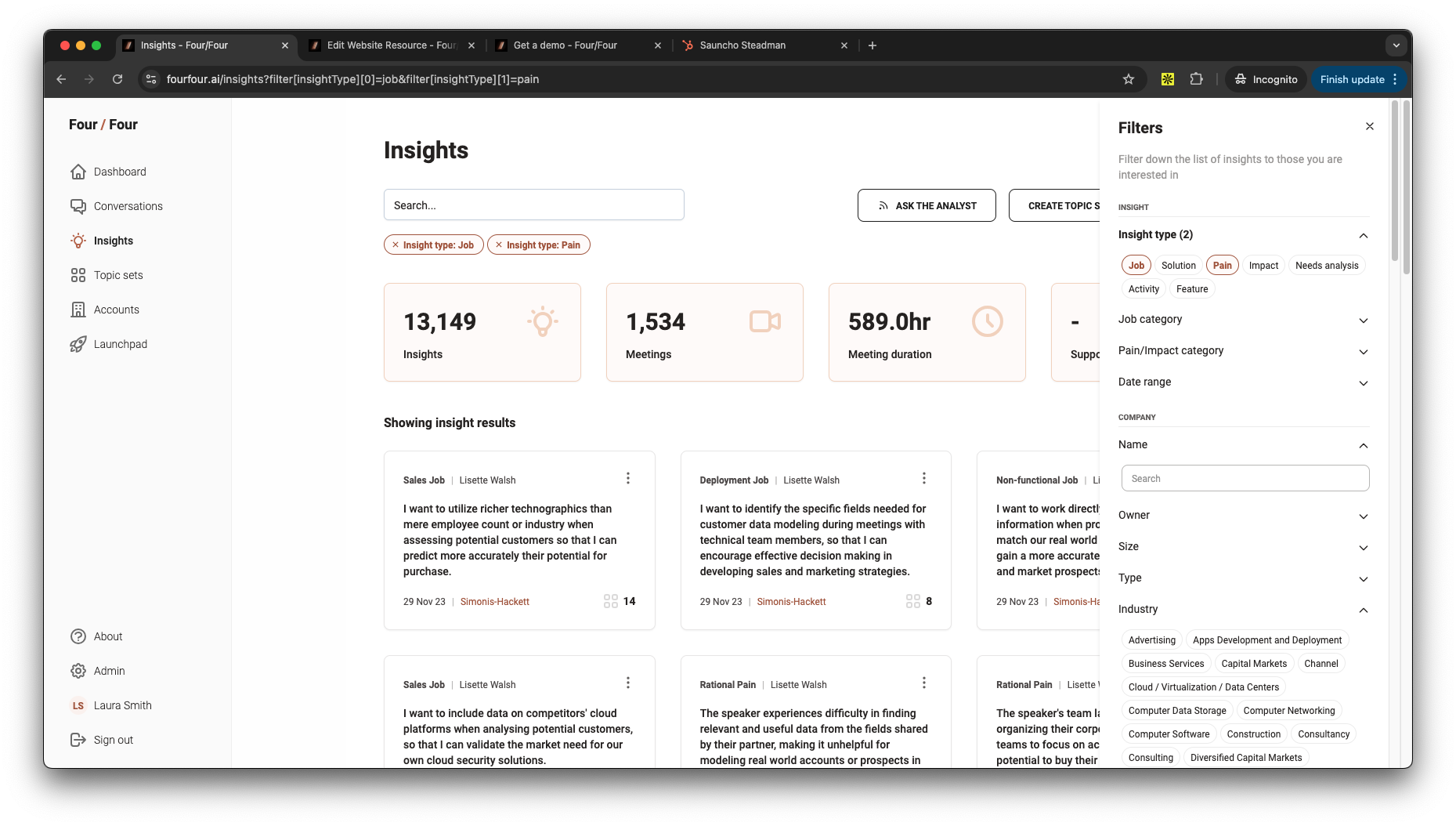Open three-dot menu on Deployment Job card
This screenshot has height=826, width=1456.
pos(924,478)
